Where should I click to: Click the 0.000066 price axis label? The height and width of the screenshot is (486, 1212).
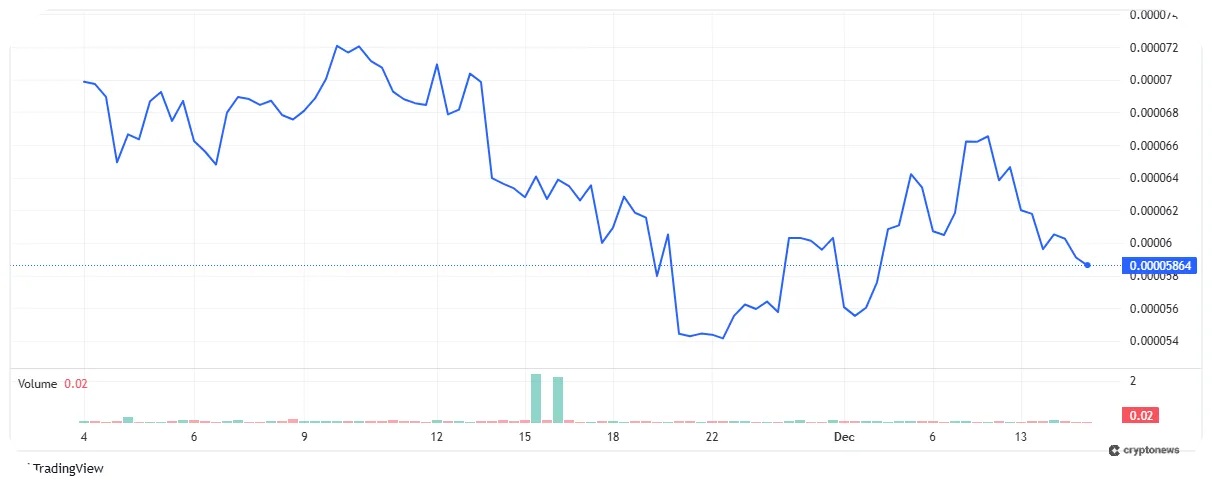point(1153,146)
